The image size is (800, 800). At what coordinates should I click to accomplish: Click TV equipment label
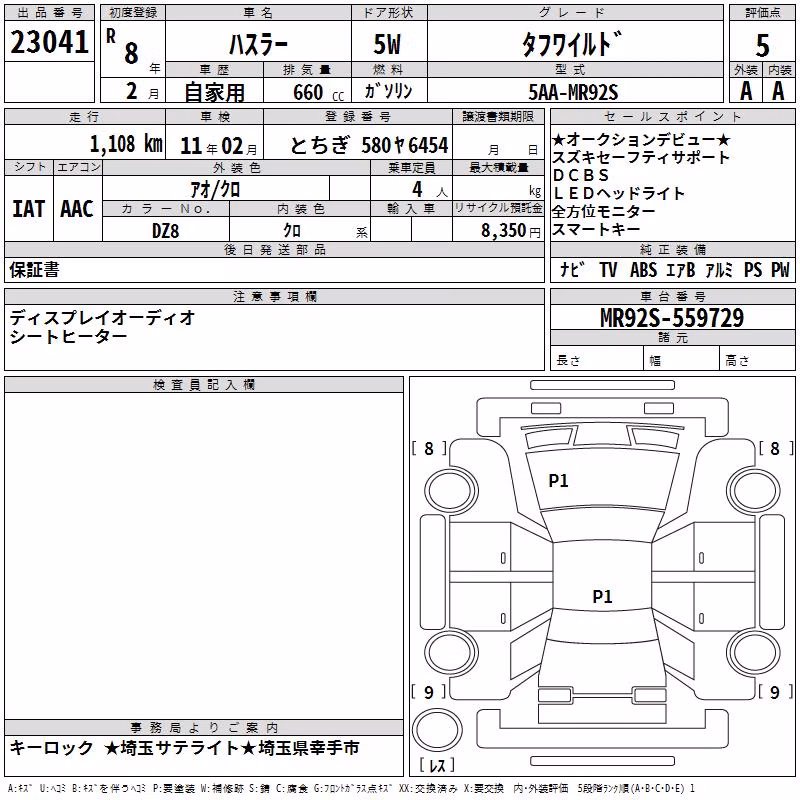pos(608,269)
